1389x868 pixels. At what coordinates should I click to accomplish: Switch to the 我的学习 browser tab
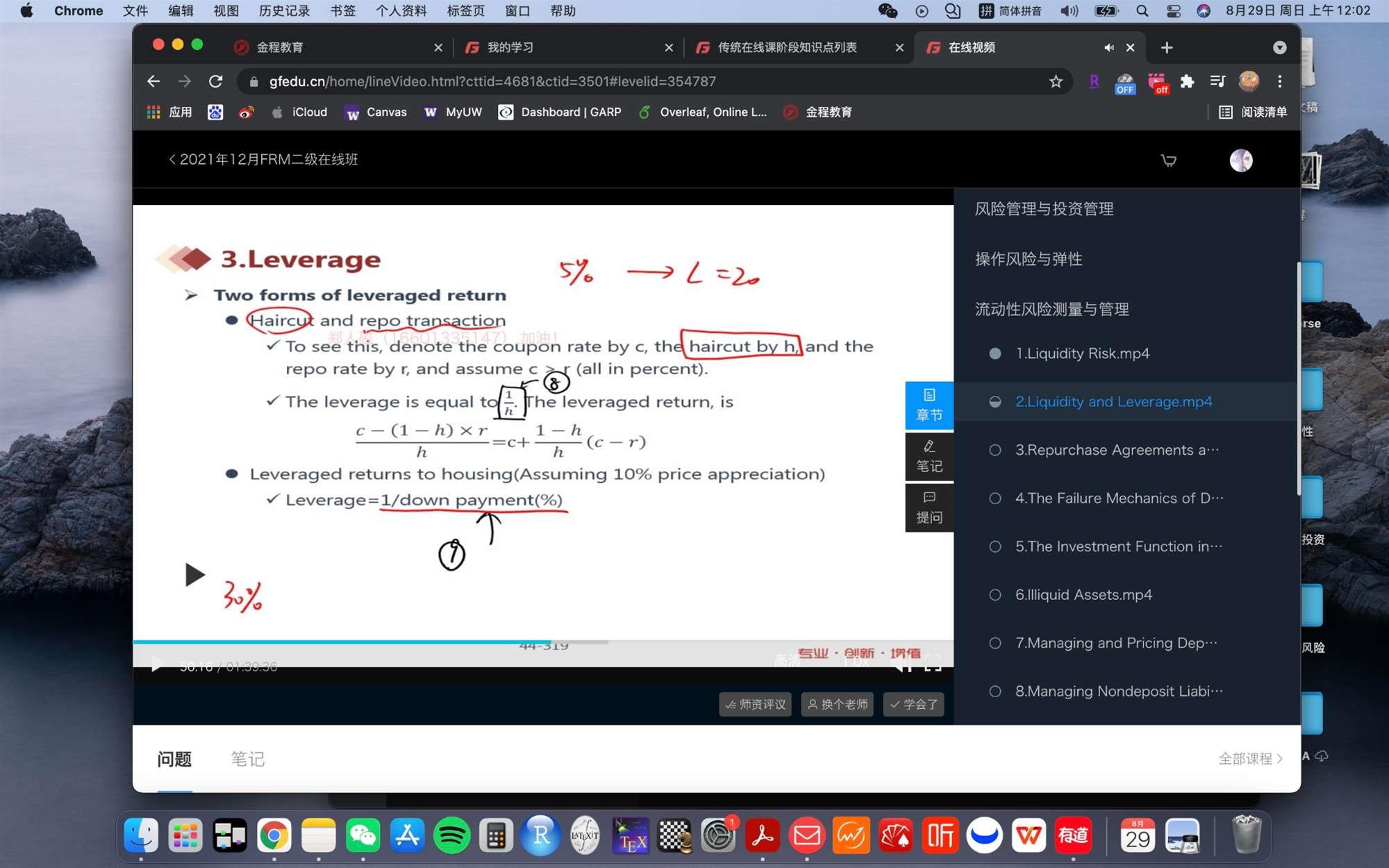point(569,47)
